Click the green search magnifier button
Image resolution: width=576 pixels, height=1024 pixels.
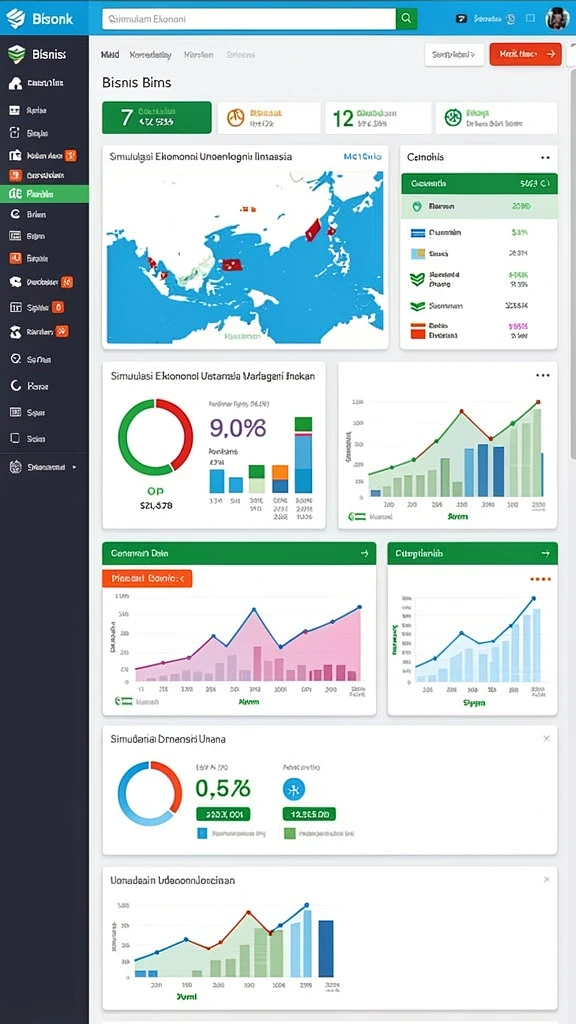pyautogui.click(x=406, y=18)
